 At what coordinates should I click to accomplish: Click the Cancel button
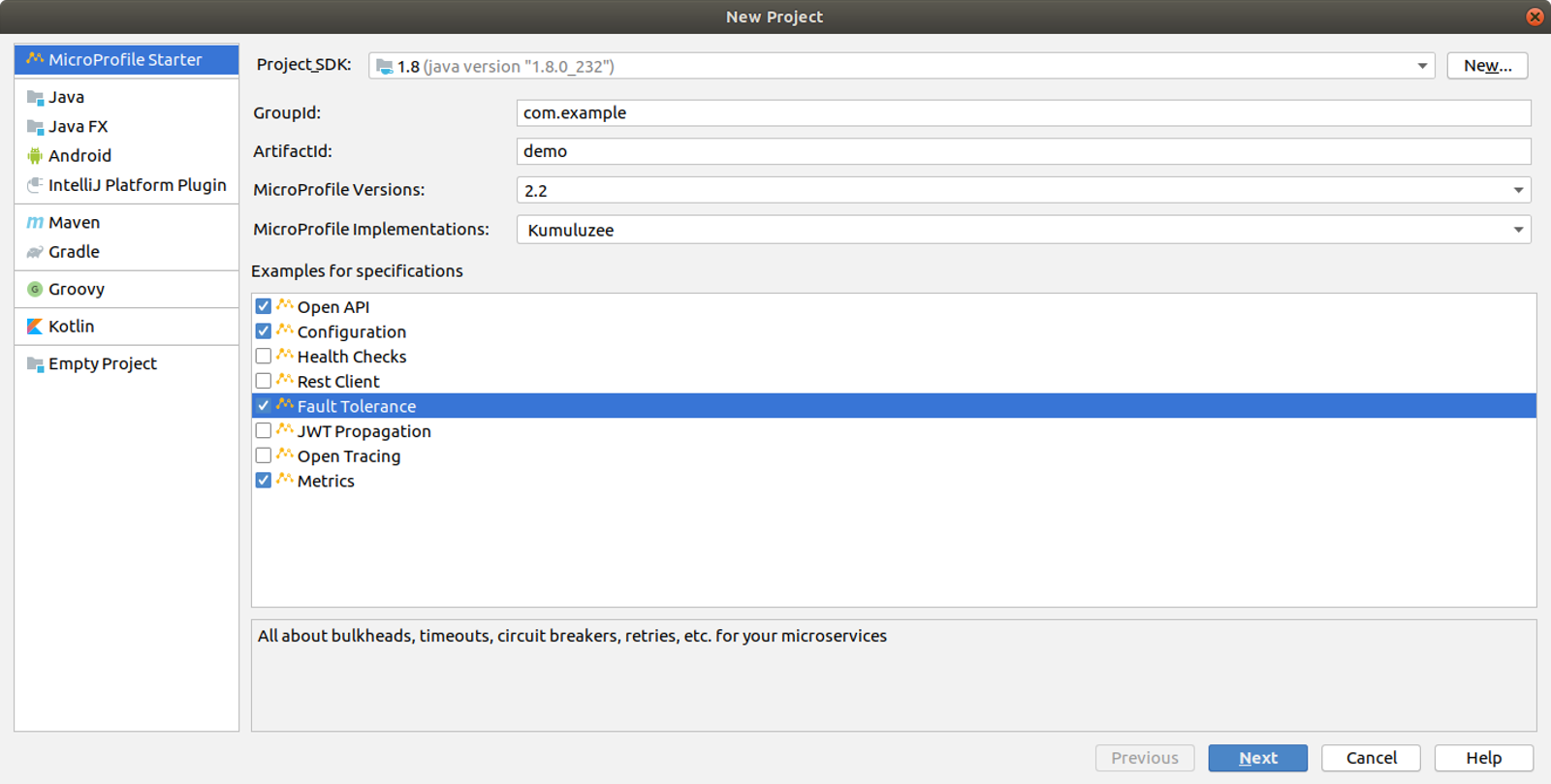pyautogui.click(x=1371, y=758)
